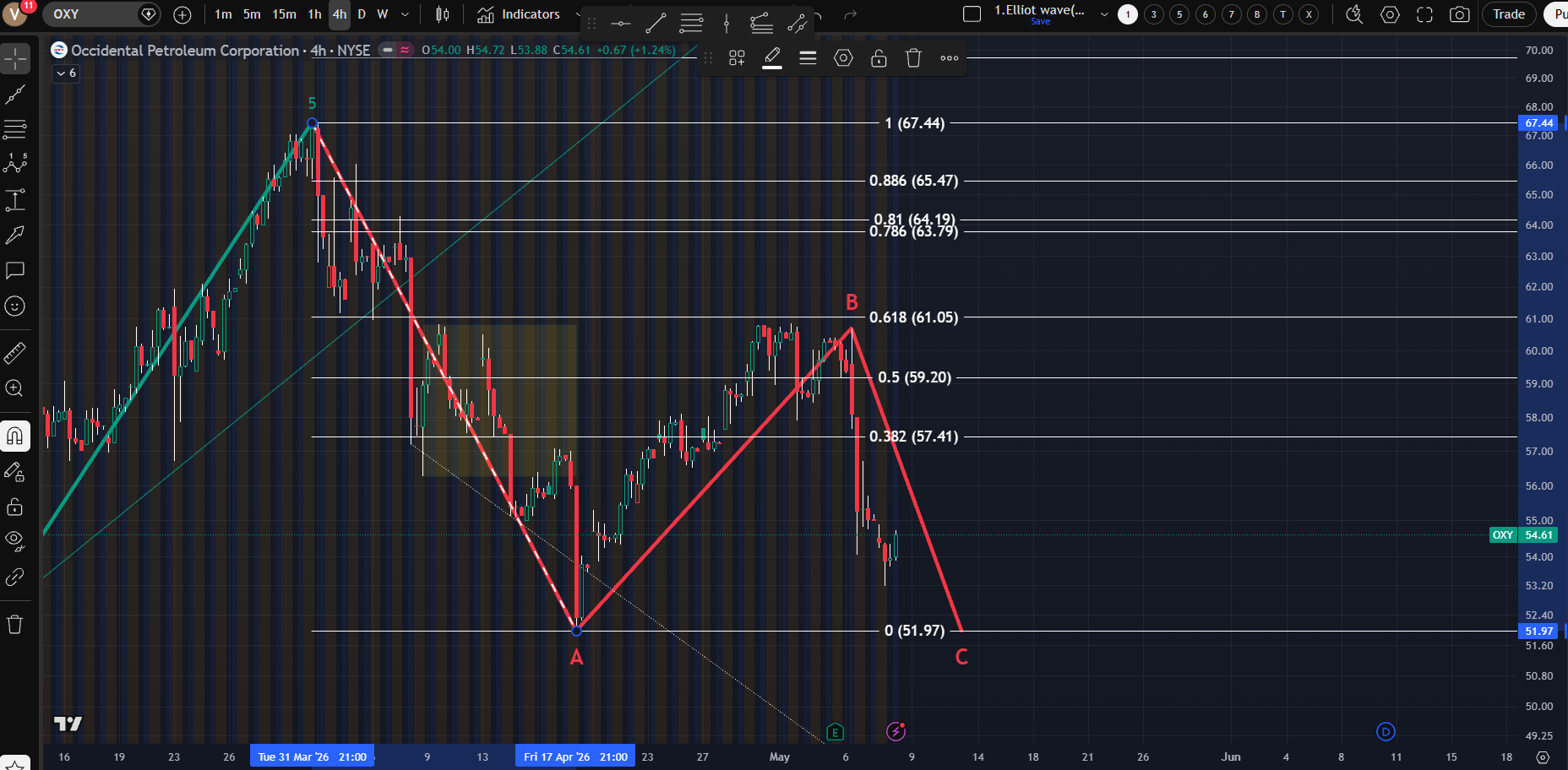Open the selected drawing's settings

pos(843,58)
